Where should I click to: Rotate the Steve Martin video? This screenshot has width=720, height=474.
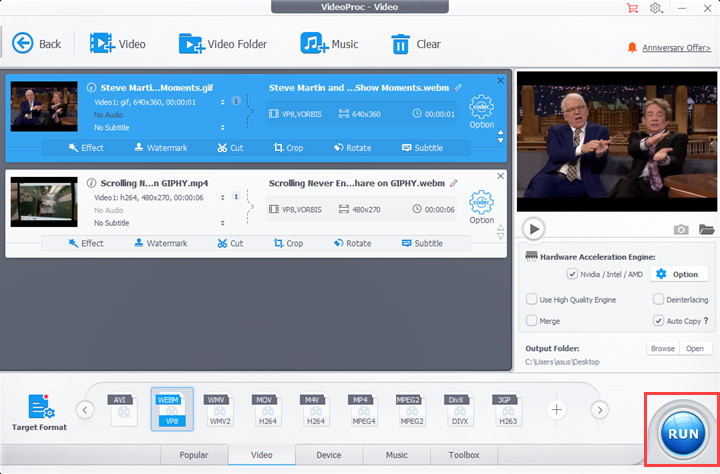pyautogui.click(x=353, y=147)
